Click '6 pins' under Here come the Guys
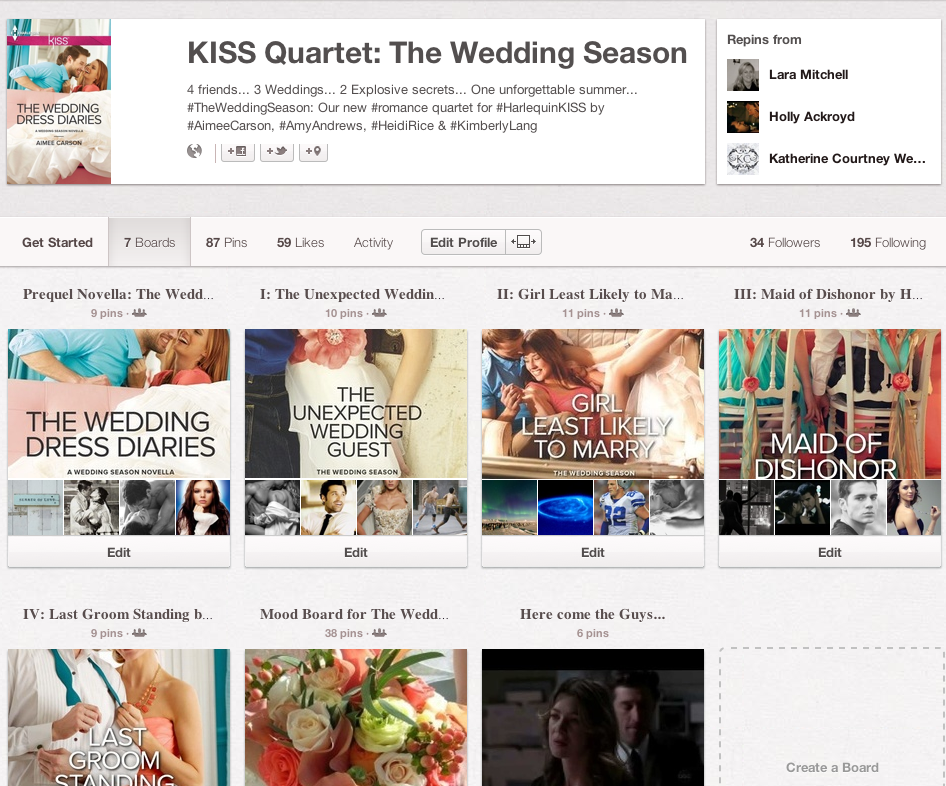 tap(592, 633)
